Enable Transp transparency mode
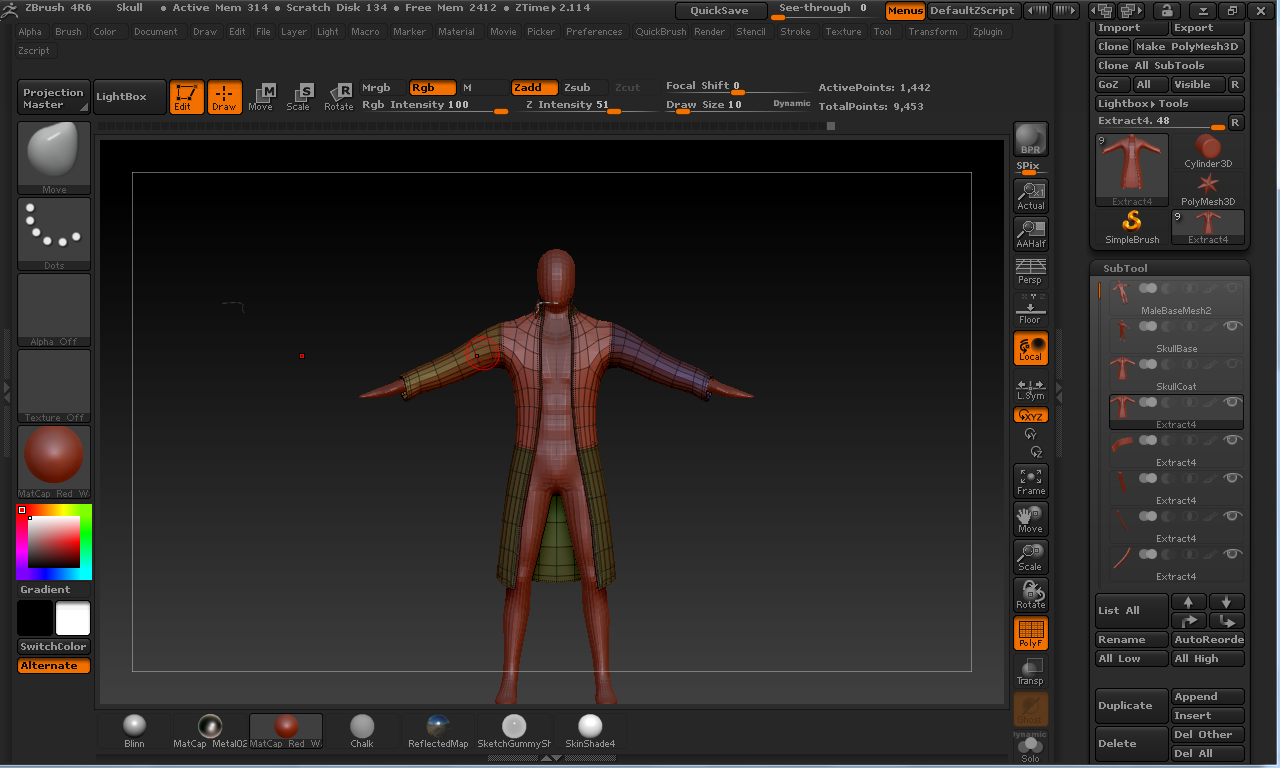The image size is (1280, 768). tap(1030, 671)
